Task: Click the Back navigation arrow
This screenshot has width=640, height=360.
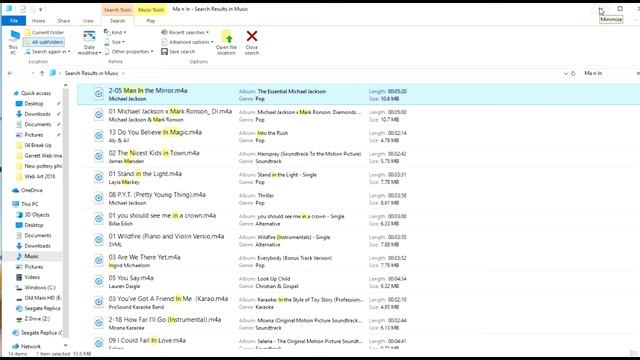Action: [10, 73]
